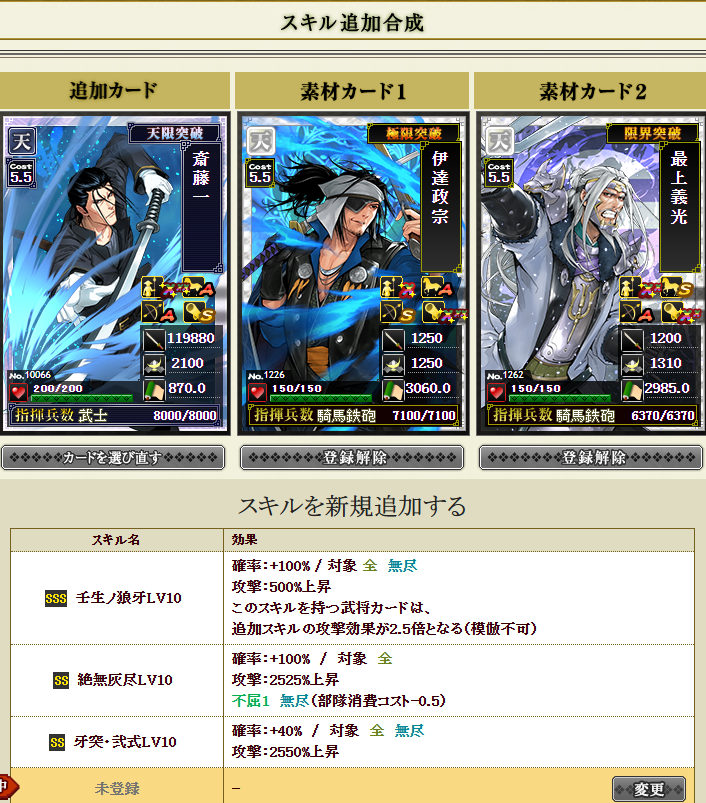Click the カードを選び直す button
The image size is (706, 803).
point(113,457)
